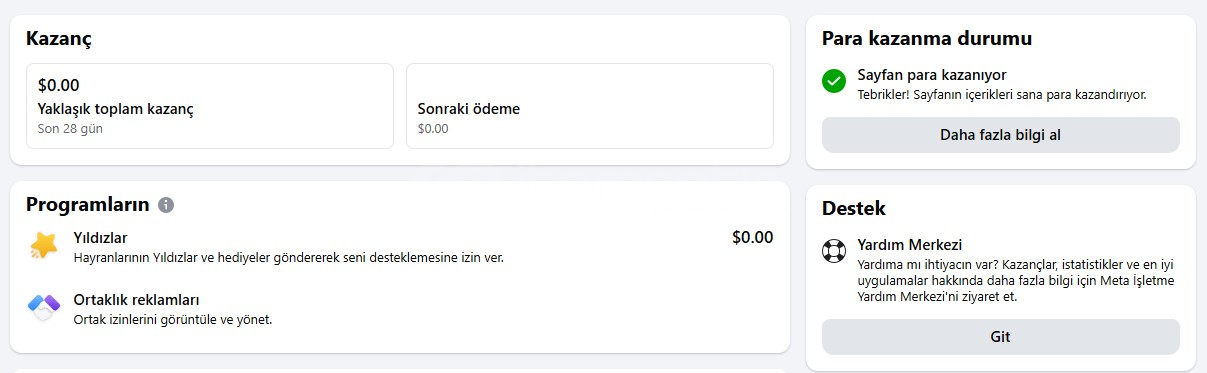Click the Yıldızlar $0.00 earnings amount
Screen dimensions: 1207x373
point(753,238)
